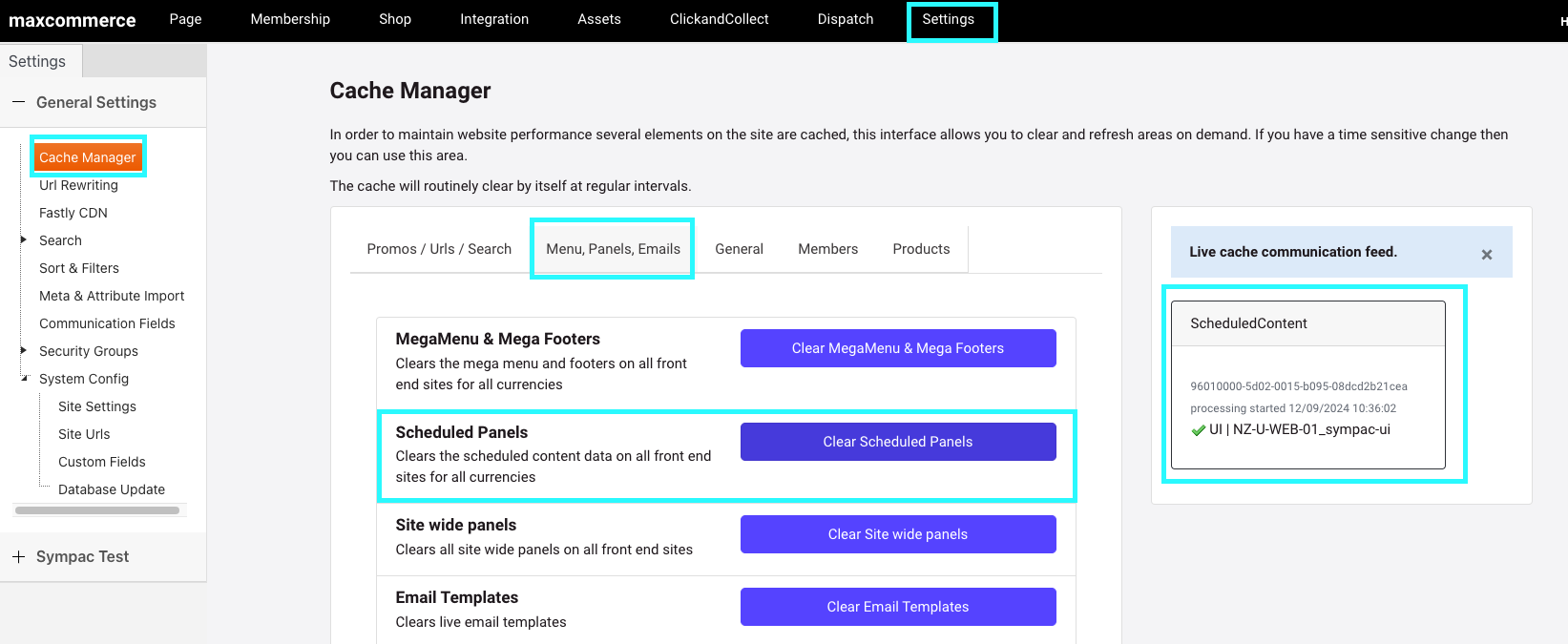
Task: Click Clear Site wide panels
Action: (898, 534)
